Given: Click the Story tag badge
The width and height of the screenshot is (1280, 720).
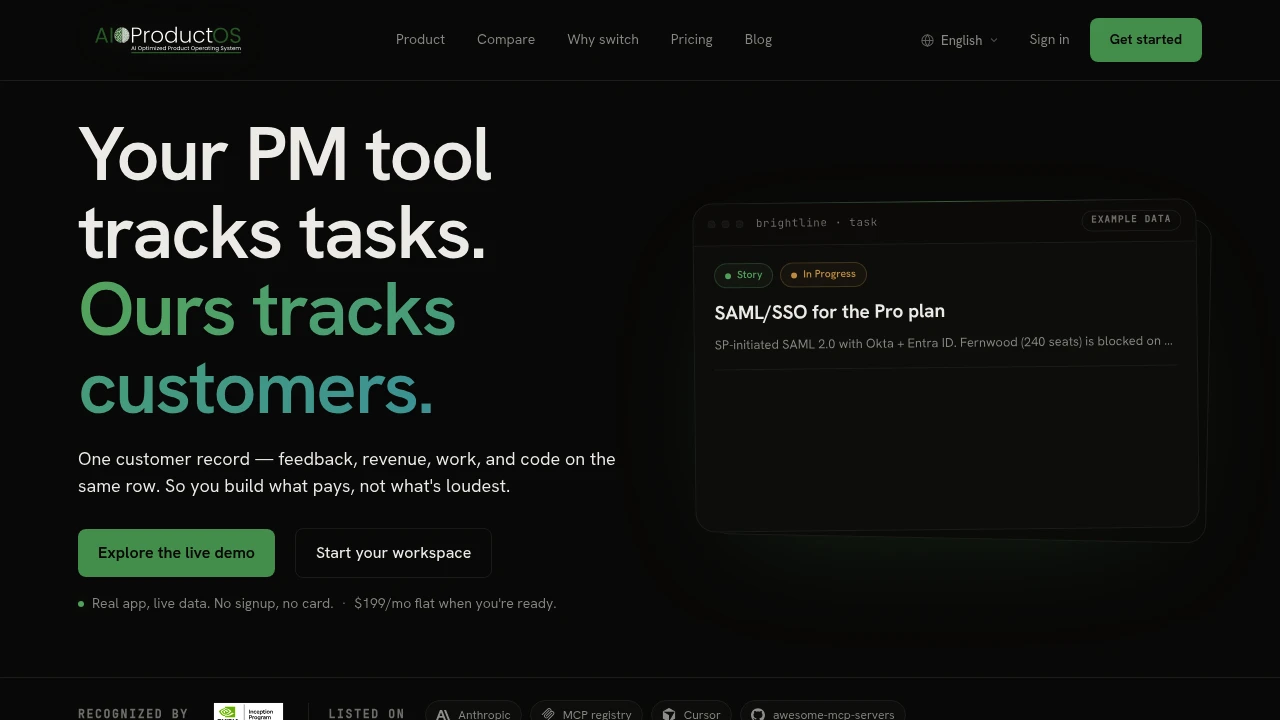Looking at the screenshot, I should click(x=743, y=275).
